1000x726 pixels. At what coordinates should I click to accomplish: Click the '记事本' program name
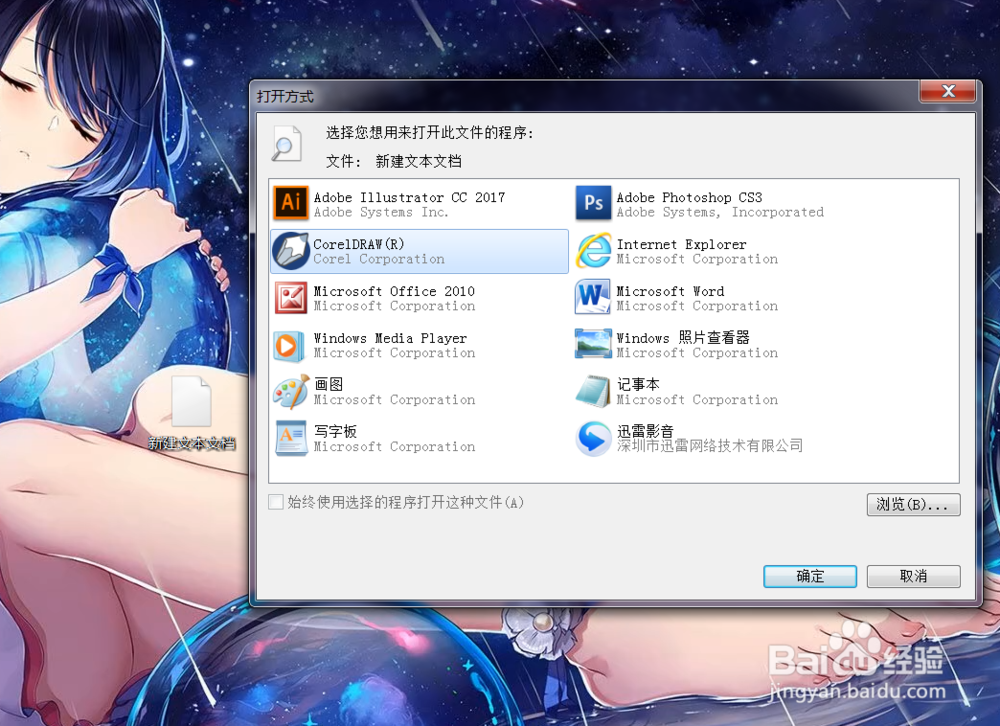click(x=638, y=384)
